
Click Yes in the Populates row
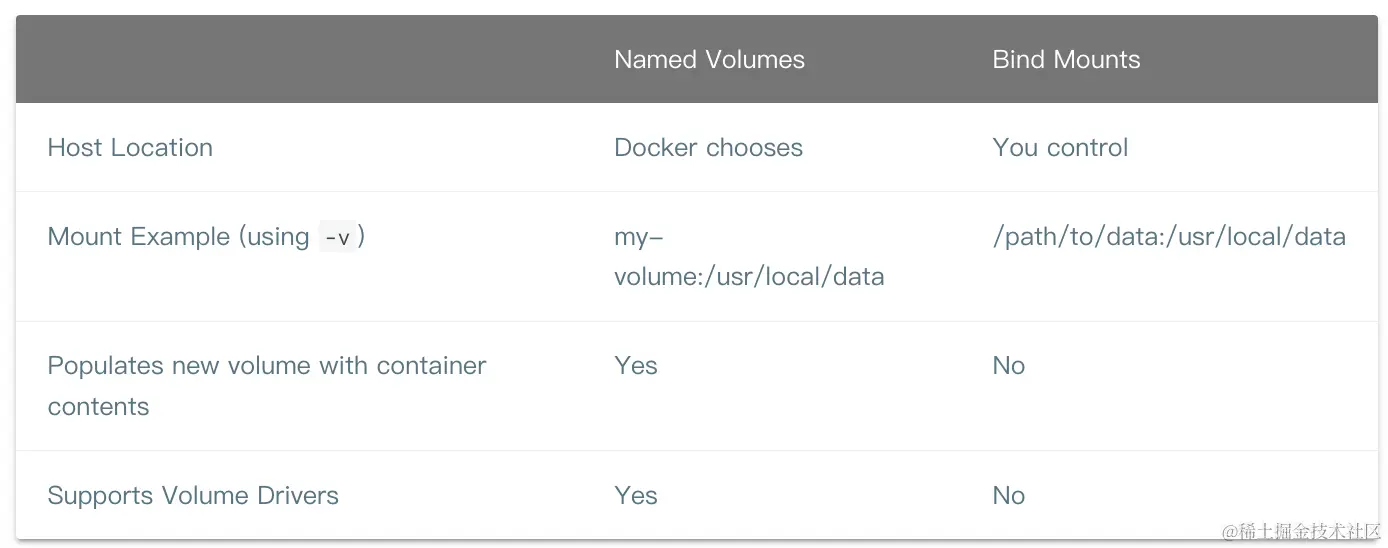[x=636, y=366]
